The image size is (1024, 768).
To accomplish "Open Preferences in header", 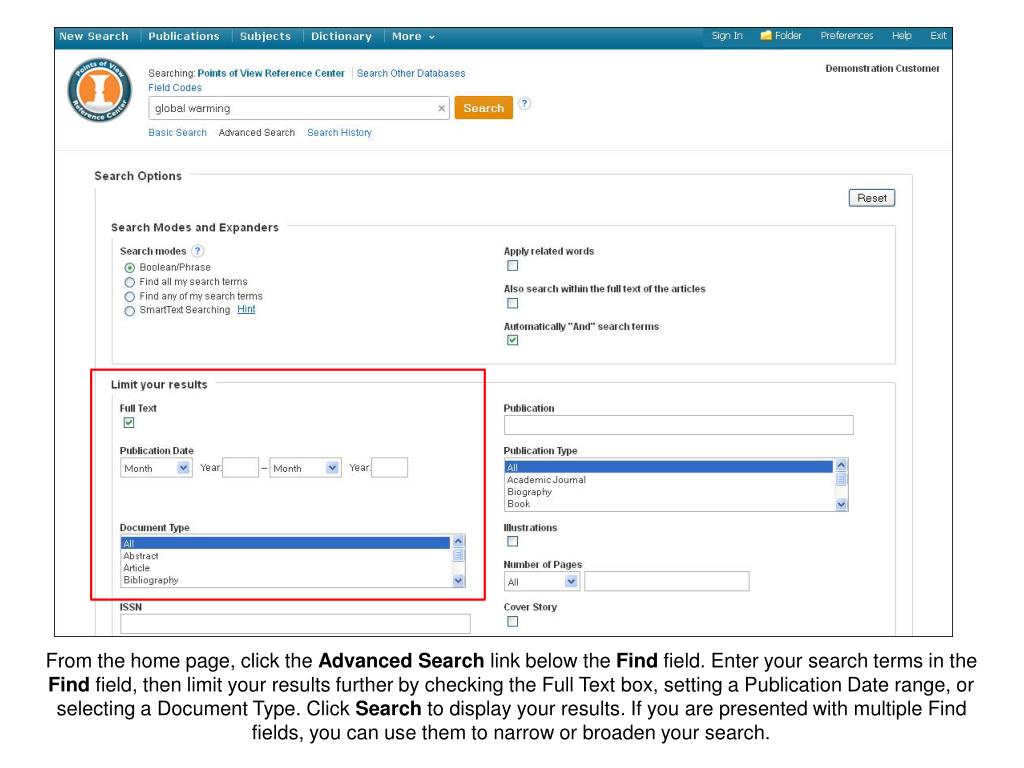I will [x=846, y=36].
